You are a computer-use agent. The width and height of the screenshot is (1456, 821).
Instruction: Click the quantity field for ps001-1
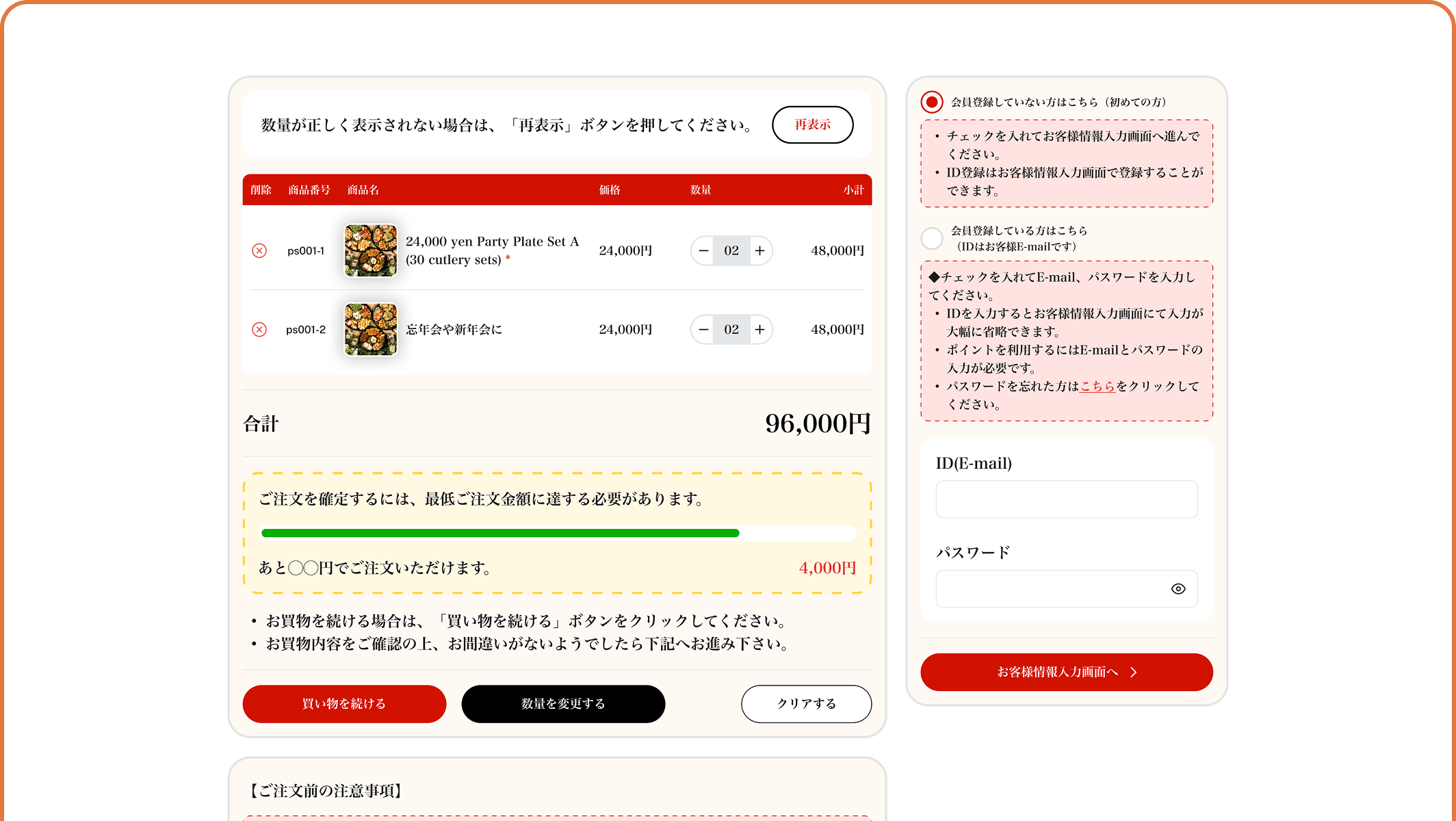(731, 250)
